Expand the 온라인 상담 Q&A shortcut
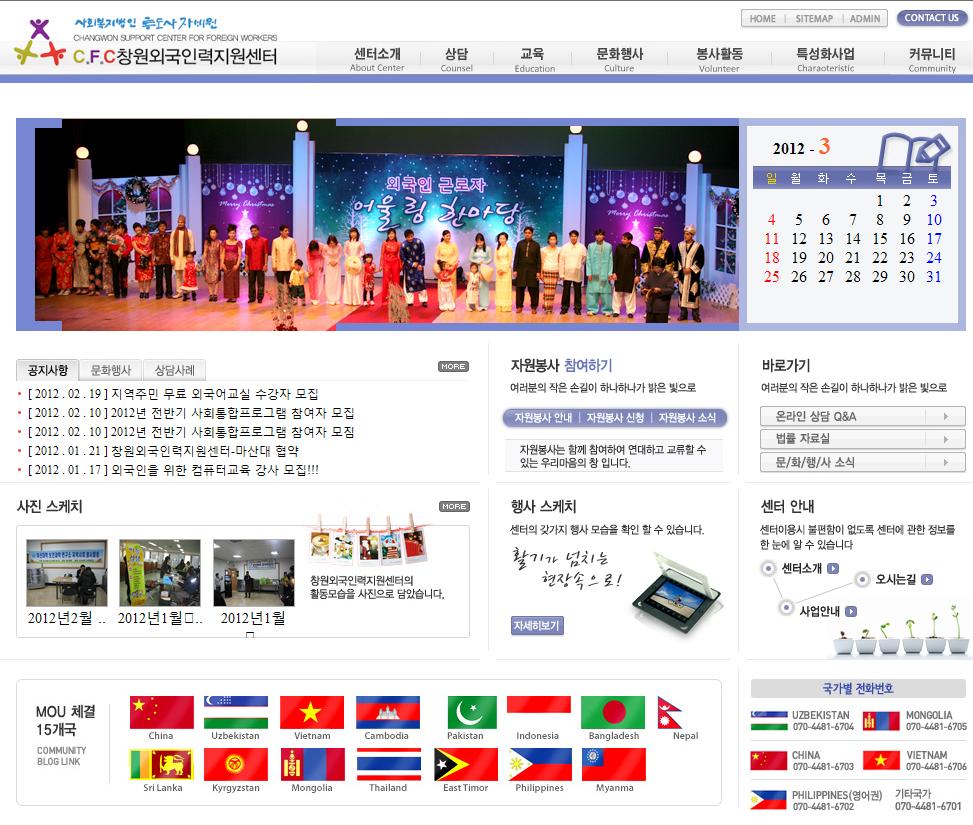973x825 pixels. [x=863, y=416]
